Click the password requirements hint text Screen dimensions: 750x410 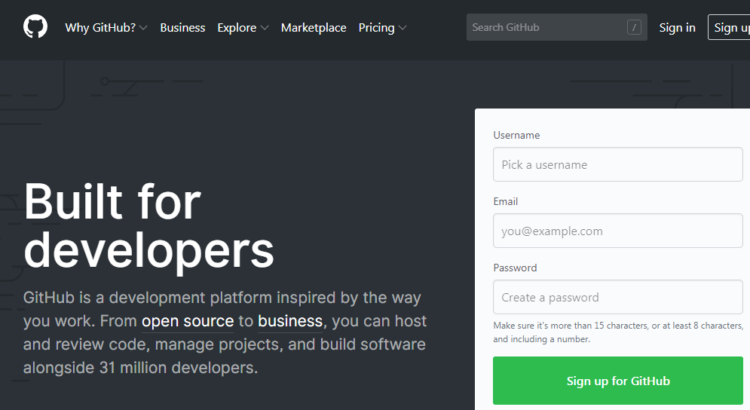pos(618,332)
